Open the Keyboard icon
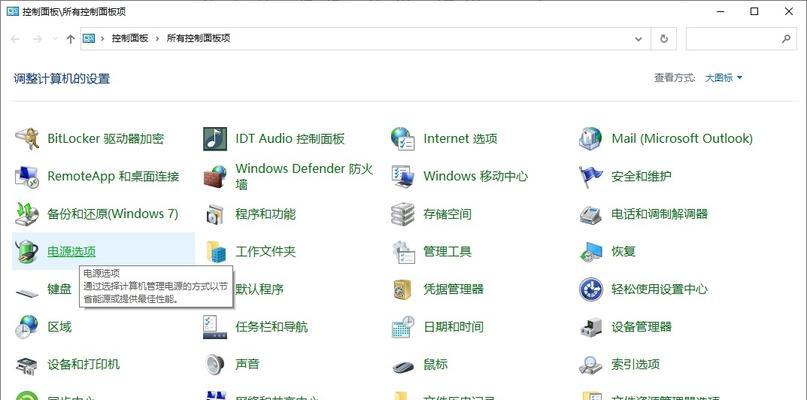The width and height of the screenshot is (807, 400). (x=27, y=292)
